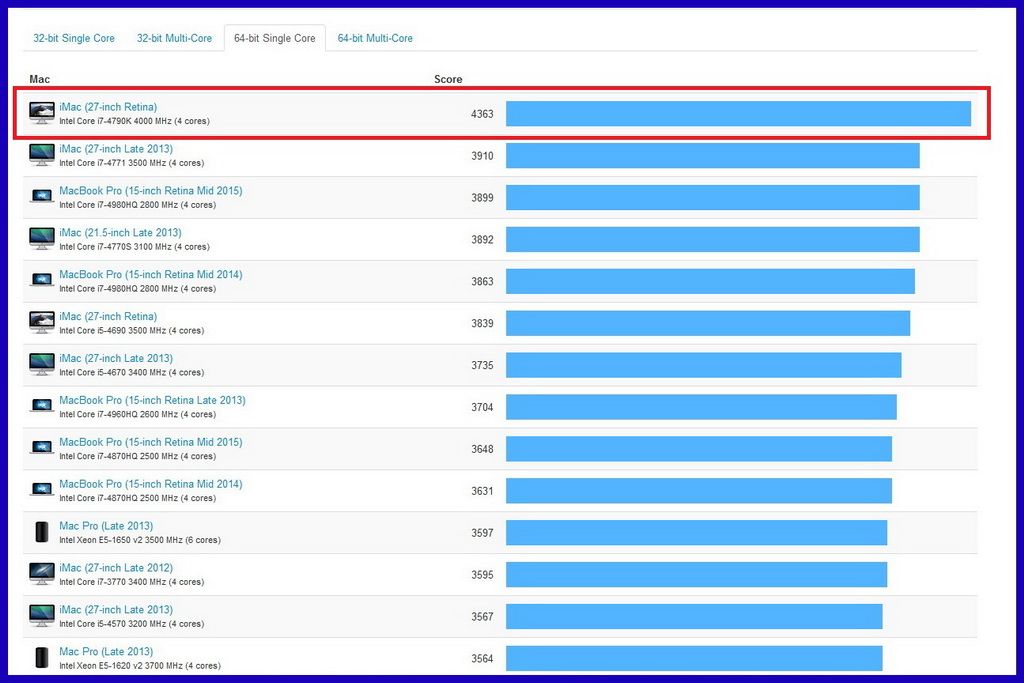Click the blue bar for score 3704
The image size is (1024, 683).
tap(701, 407)
